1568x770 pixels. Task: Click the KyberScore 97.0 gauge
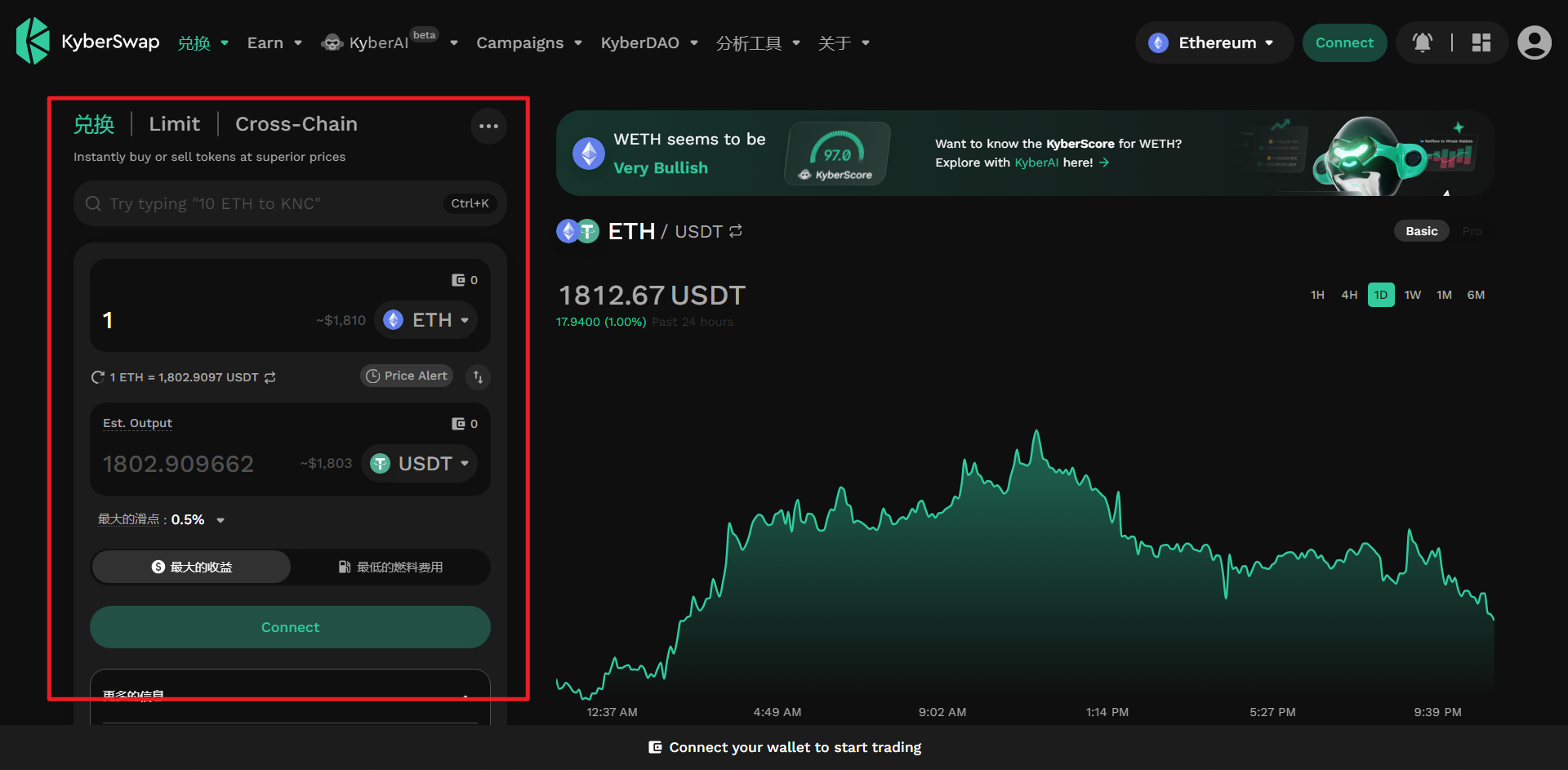(837, 154)
